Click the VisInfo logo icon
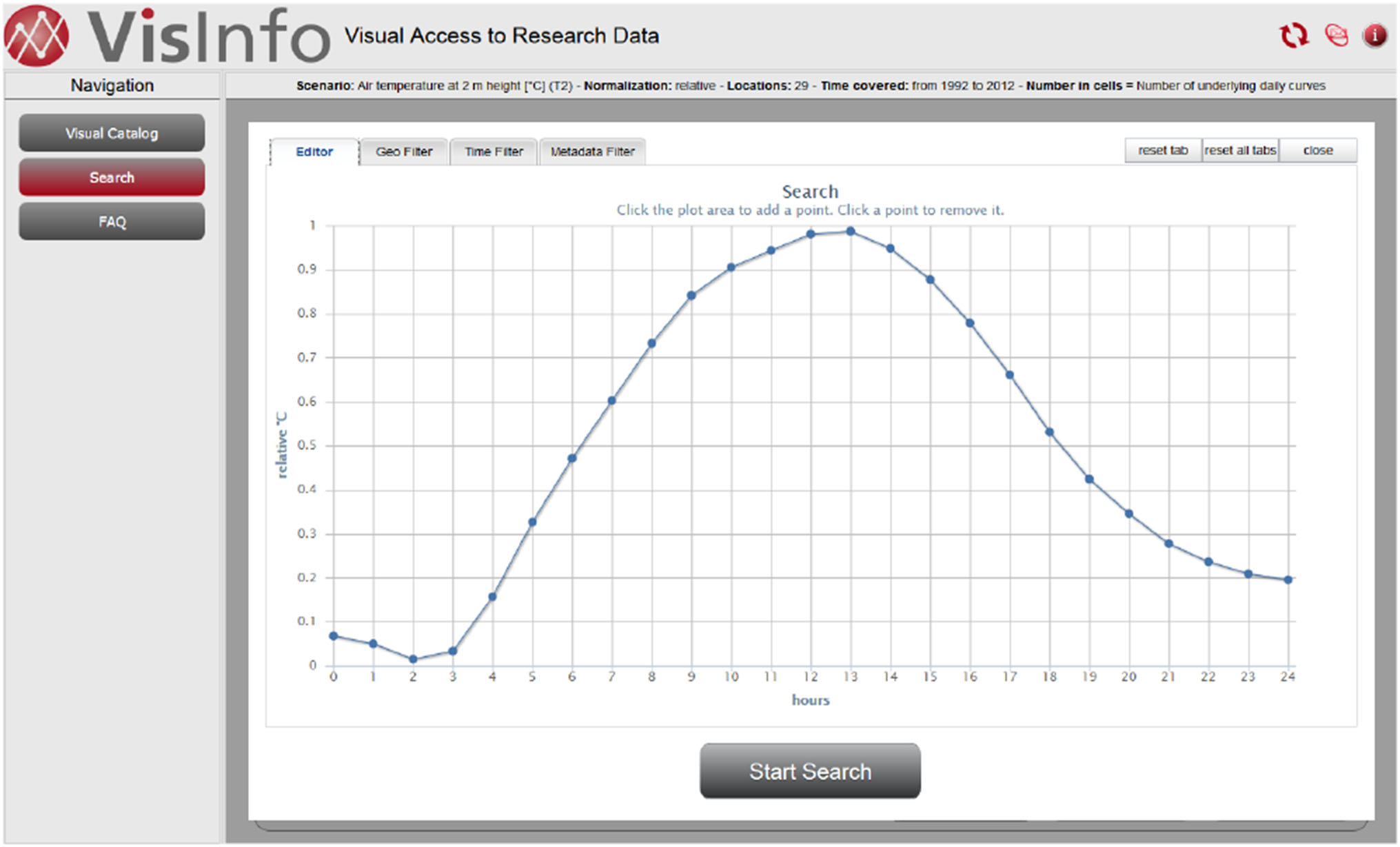 pyautogui.click(x=37, y=36)
